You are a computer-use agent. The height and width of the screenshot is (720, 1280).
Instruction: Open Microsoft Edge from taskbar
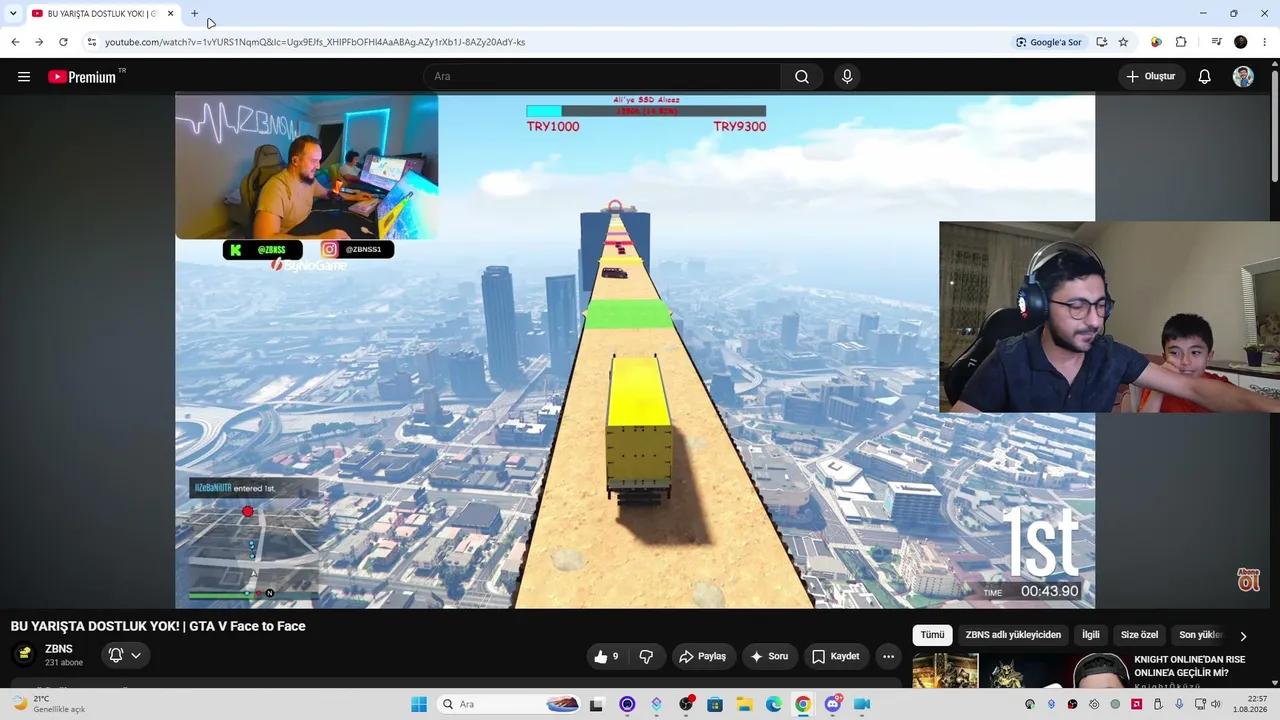pos(774,704)
